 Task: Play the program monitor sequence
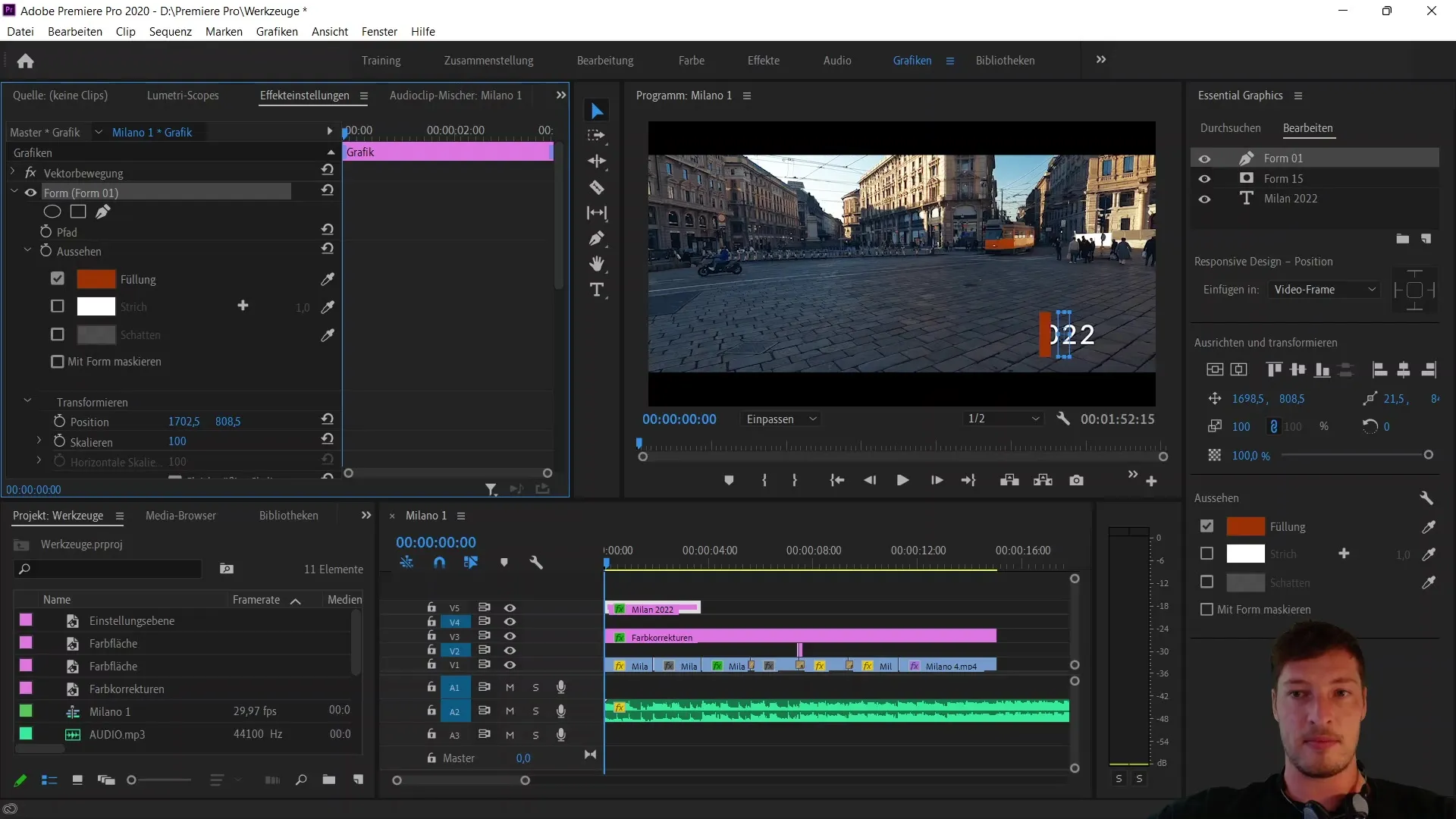click(x=902, y=480)
